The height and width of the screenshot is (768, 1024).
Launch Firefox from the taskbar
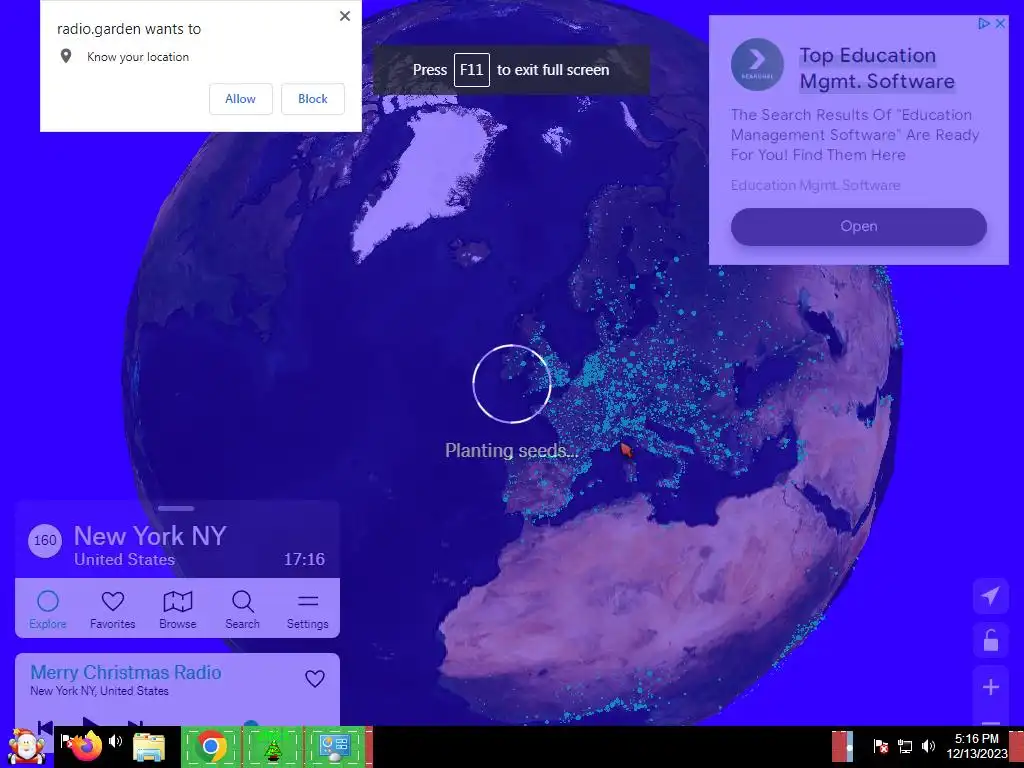(86, 746)
